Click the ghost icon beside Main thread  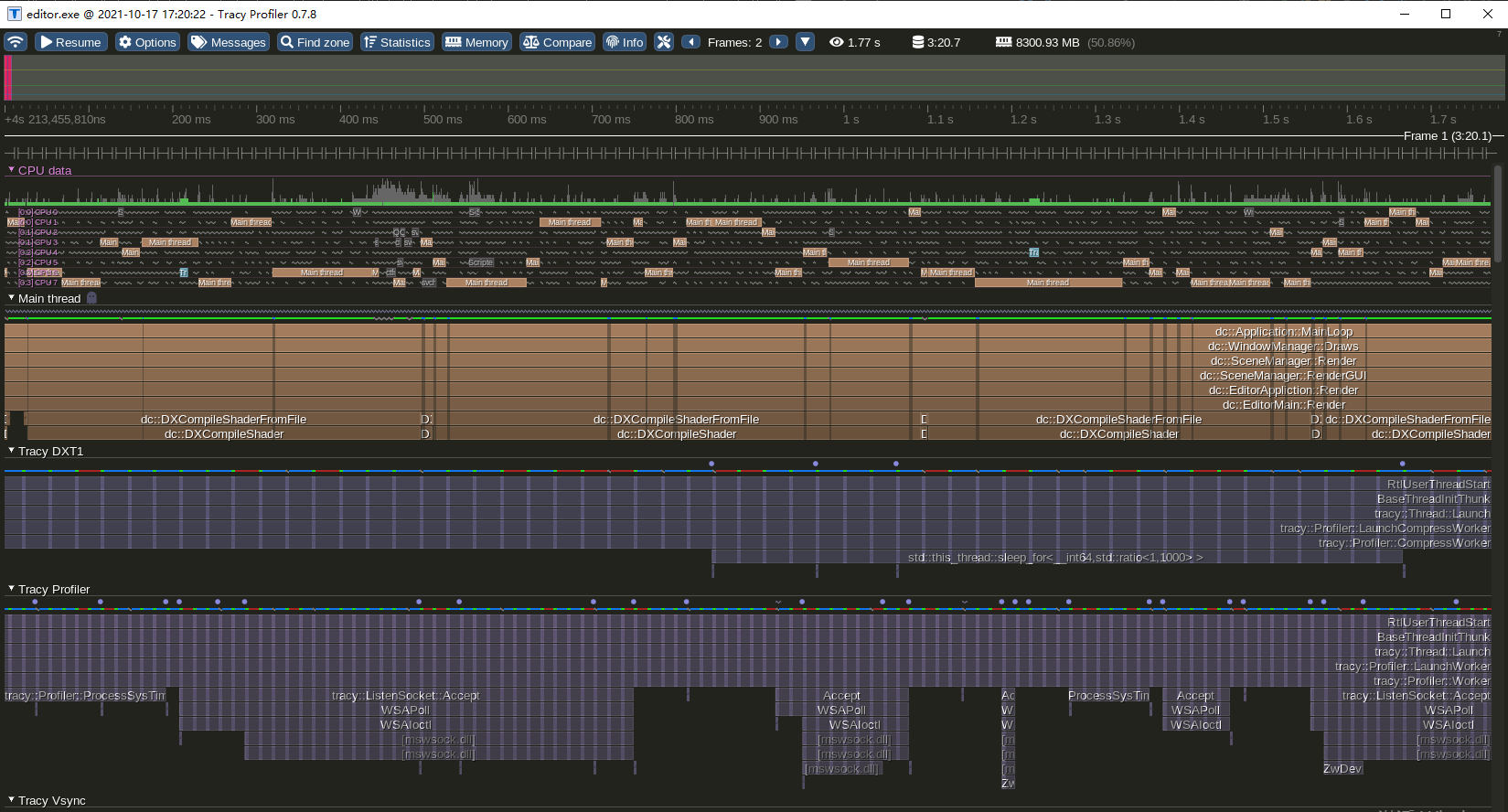coord(91,298)
